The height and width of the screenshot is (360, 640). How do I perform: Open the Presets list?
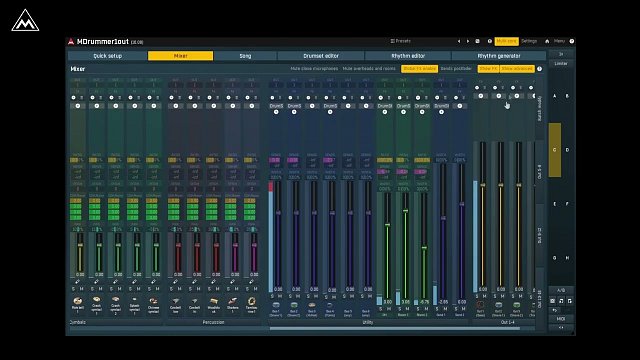400,41
